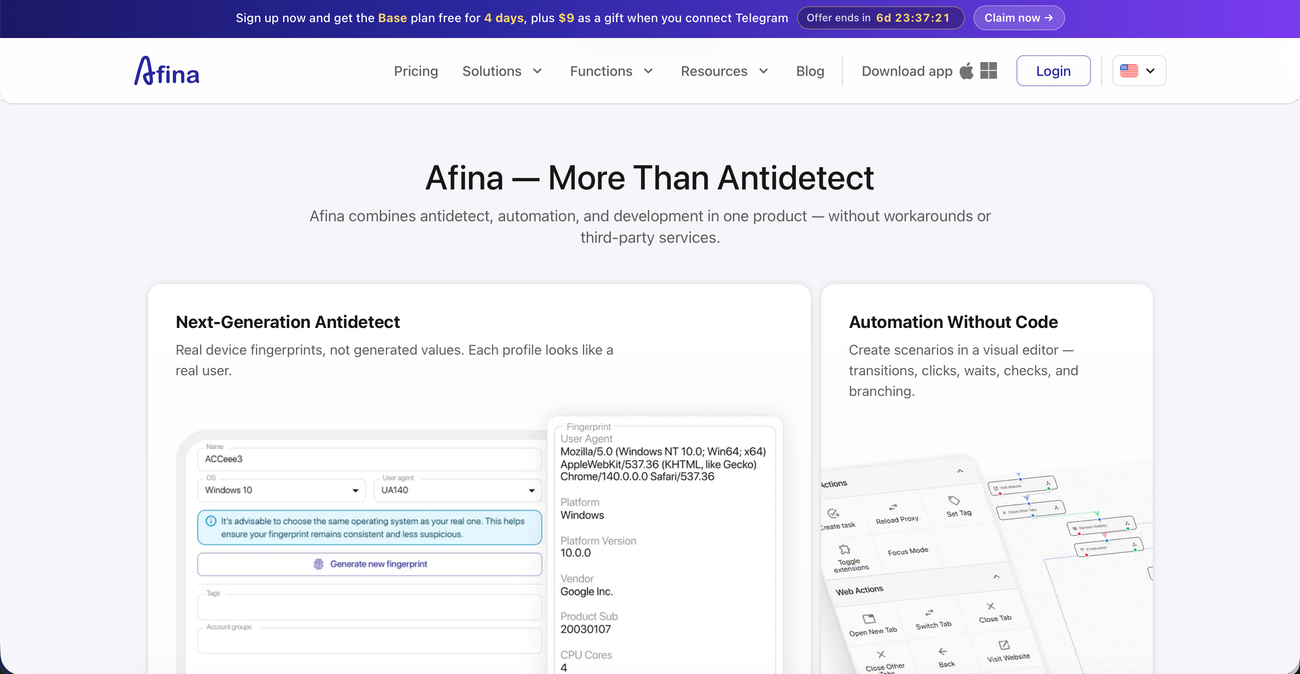Collapse the Web Actions section chevron
The height and width of the screenshot is (674, 1300).
pyautogui.click(x=996, y=577)
